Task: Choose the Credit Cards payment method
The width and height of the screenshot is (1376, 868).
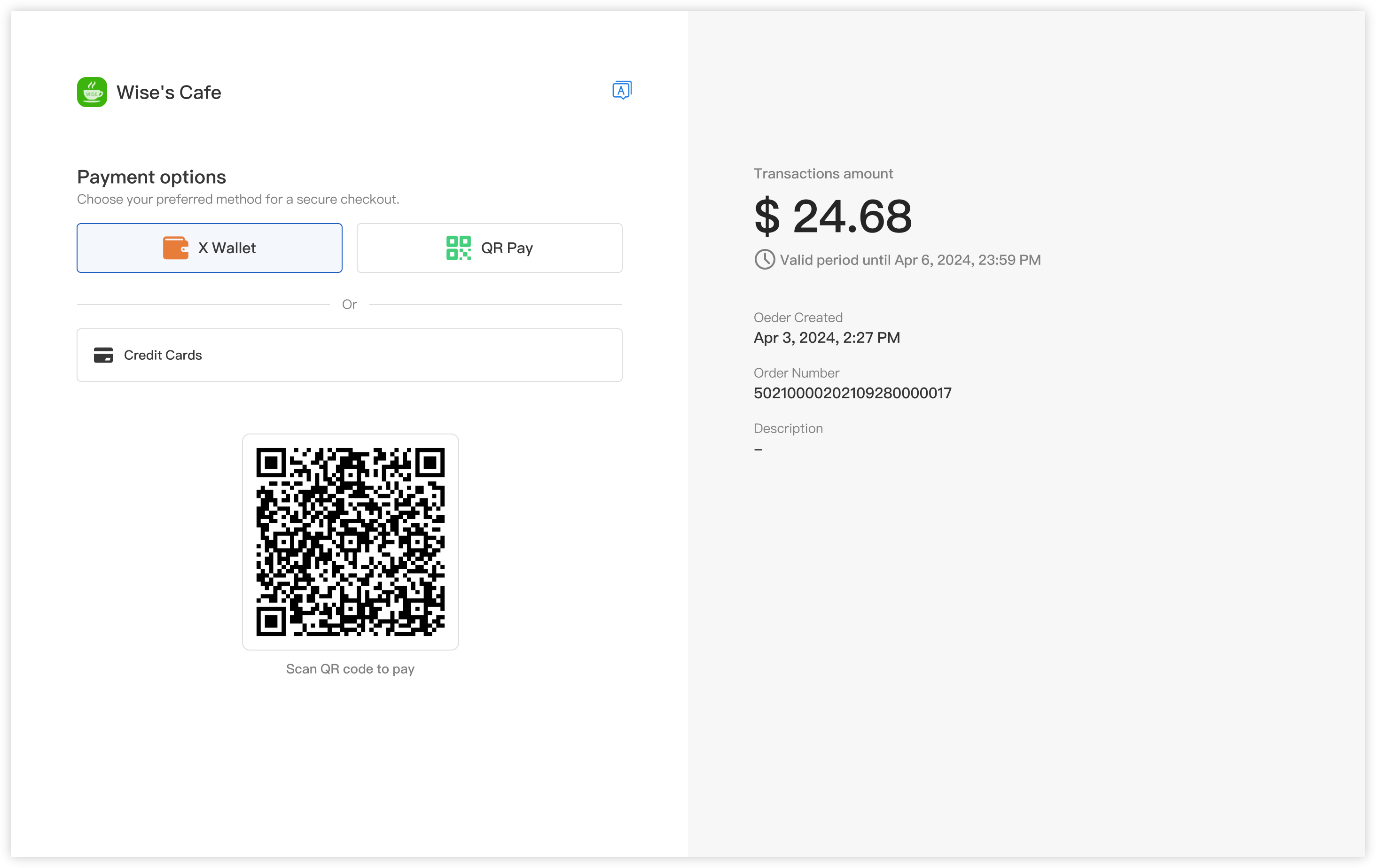Action: pos(350,355)
